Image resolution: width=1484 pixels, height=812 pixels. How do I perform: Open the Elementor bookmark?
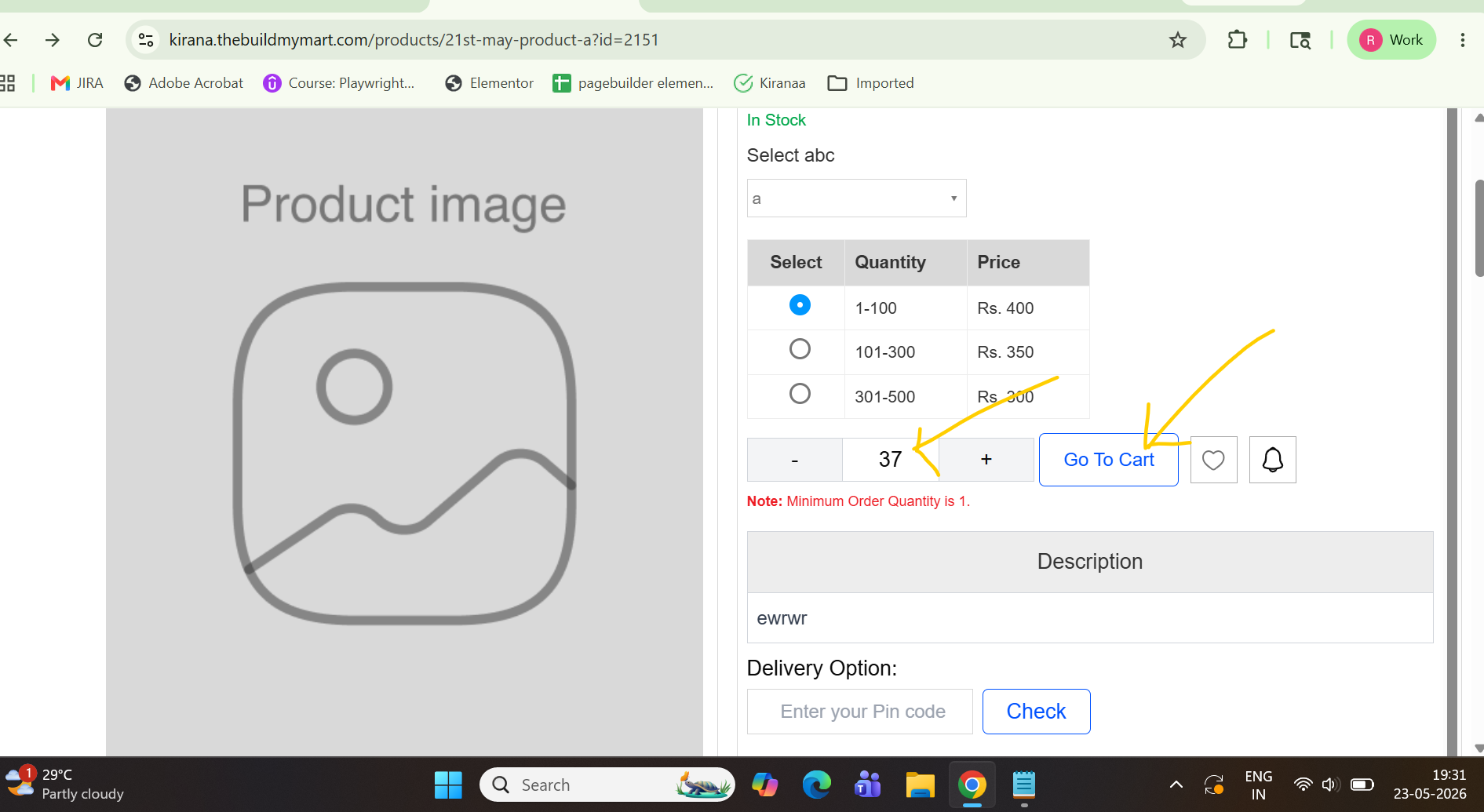click(x=489, y=83)
